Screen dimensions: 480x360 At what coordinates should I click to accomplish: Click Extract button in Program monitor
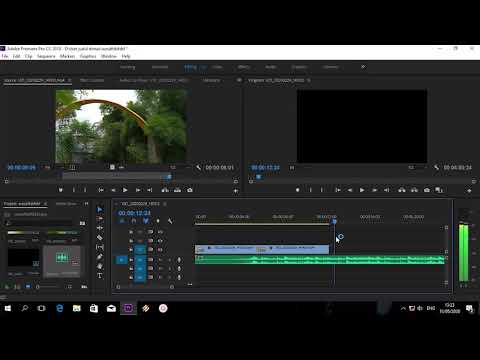(x=414, y=190)
